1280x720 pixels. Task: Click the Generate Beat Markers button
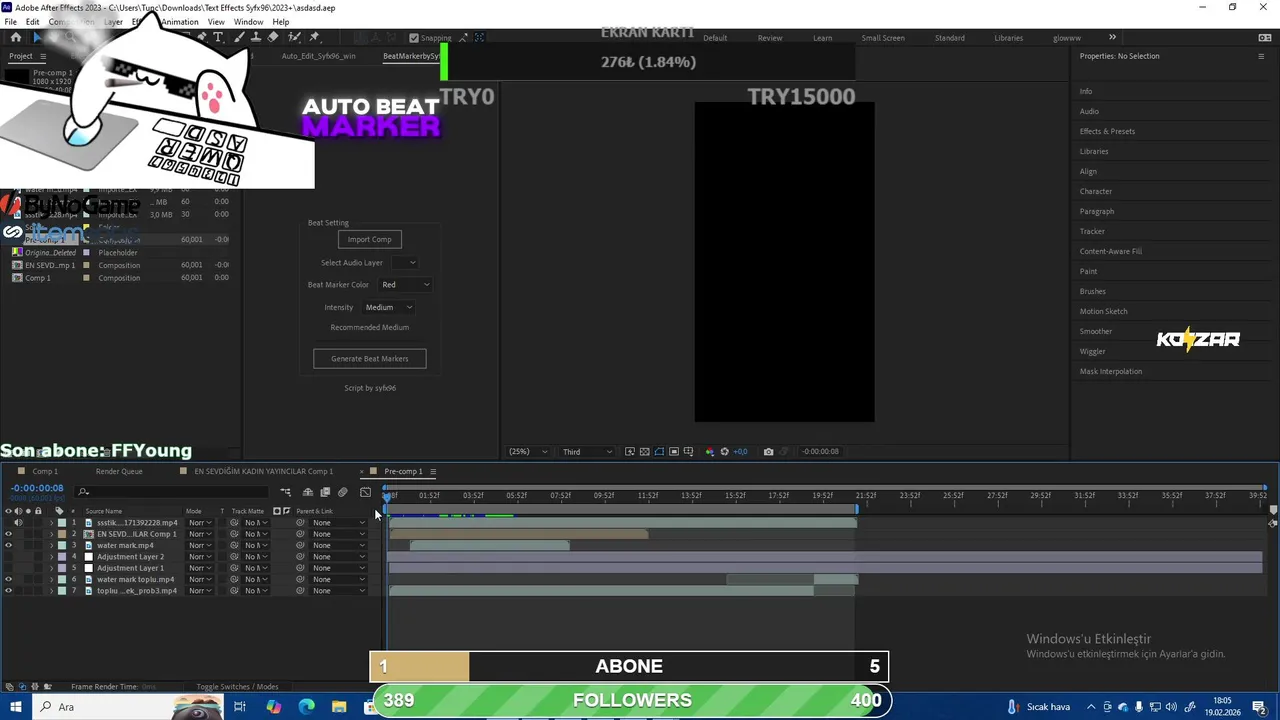pos(369,359)
